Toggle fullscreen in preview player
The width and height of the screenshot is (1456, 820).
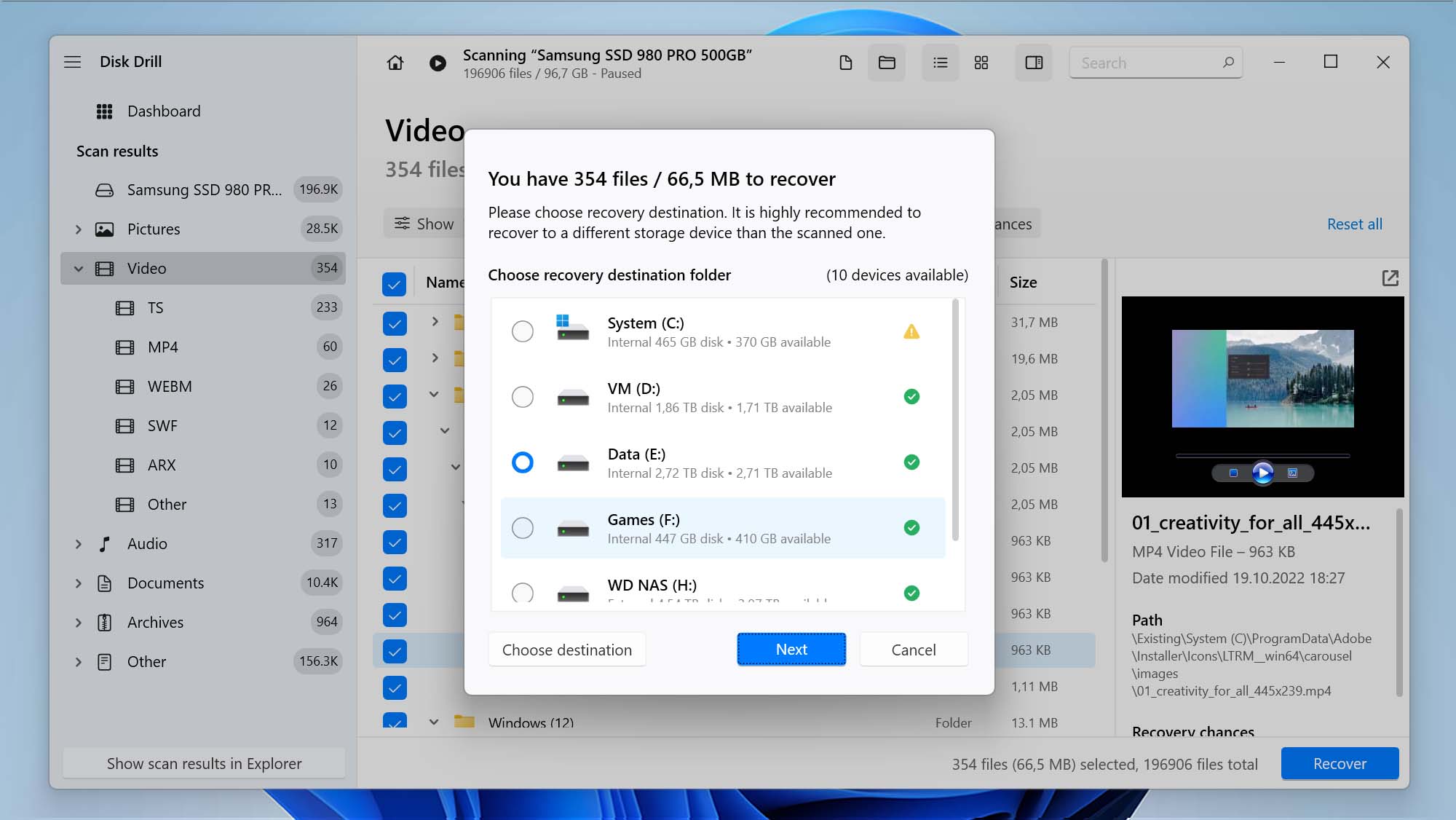click(1292, 473)
